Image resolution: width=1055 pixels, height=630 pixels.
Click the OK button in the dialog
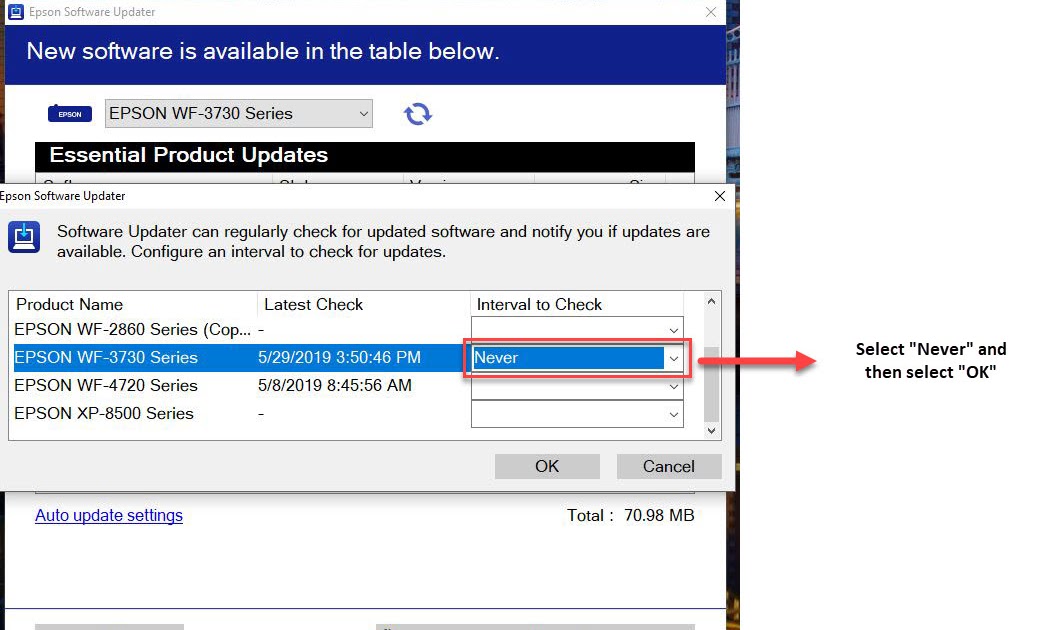pyautogui.click(x=547, y=466)
